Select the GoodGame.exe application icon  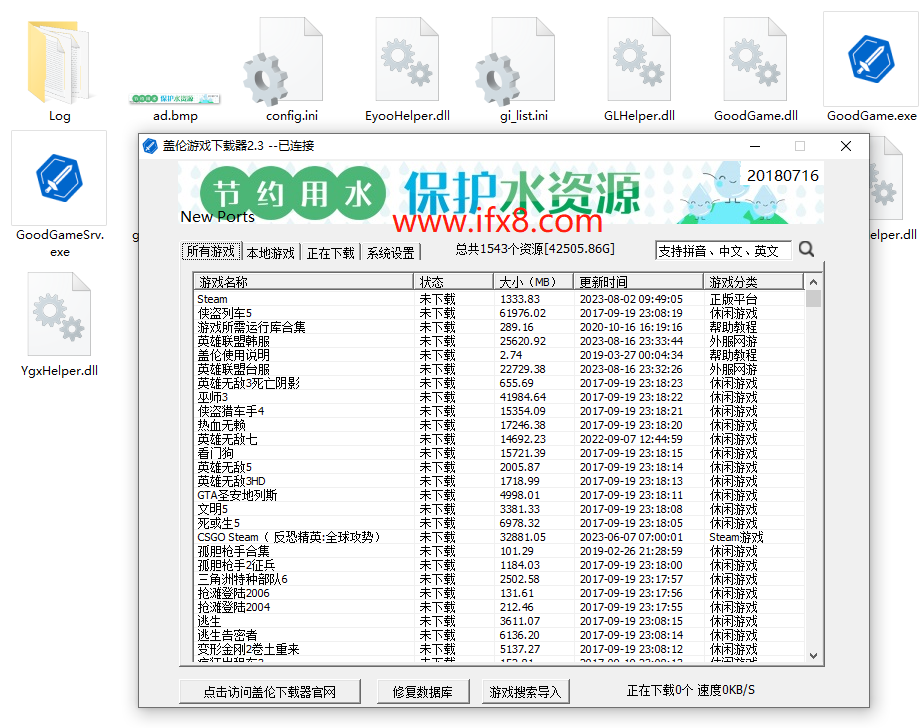pyautogui.click(x=871, y=59)
